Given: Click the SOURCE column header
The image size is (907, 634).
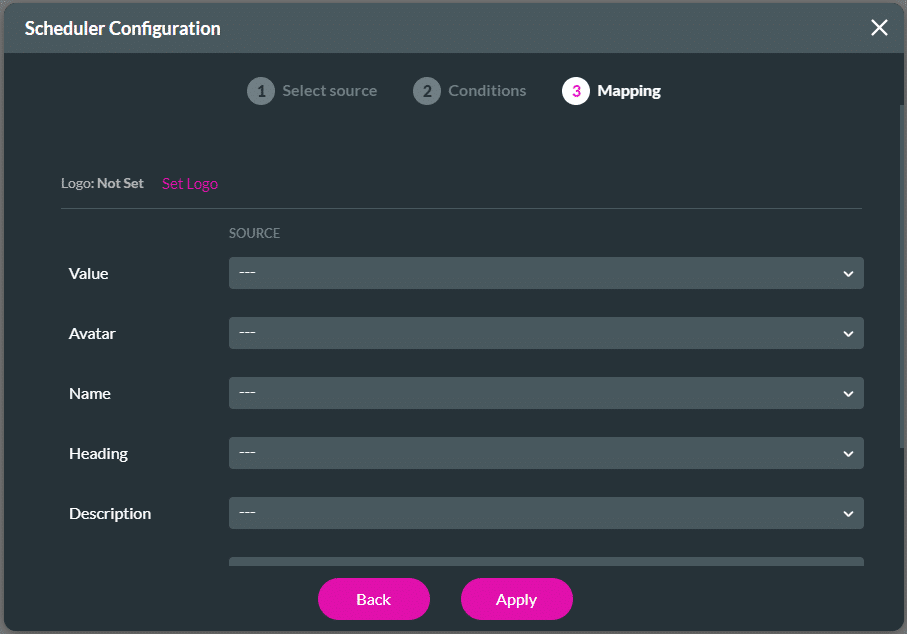Looking at the screenshot, I should coord(254,234).
